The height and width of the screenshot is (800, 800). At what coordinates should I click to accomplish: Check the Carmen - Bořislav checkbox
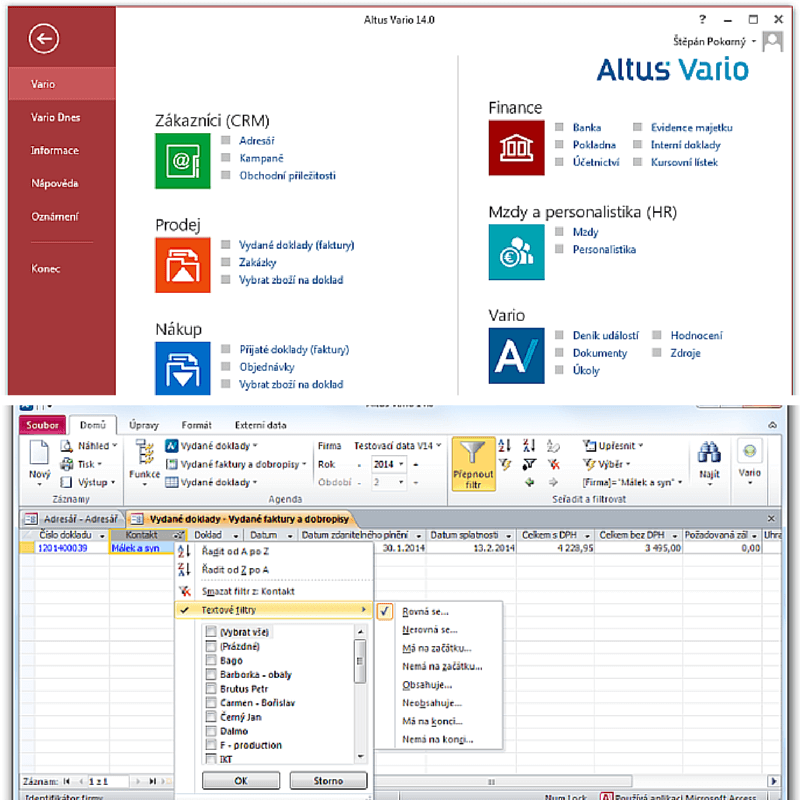coord(211,703)
